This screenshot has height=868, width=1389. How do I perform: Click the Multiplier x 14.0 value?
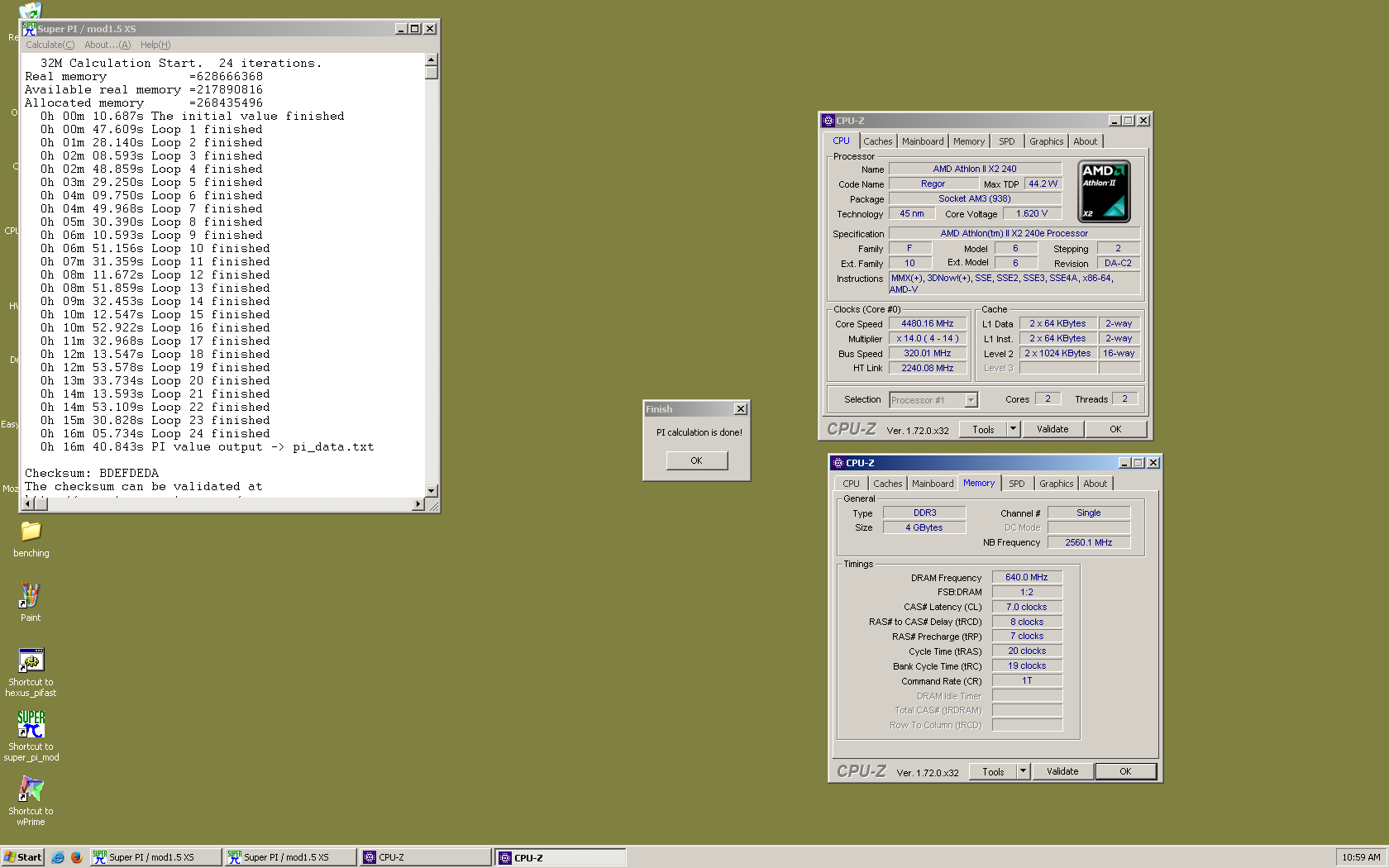[x=928, y=339]
